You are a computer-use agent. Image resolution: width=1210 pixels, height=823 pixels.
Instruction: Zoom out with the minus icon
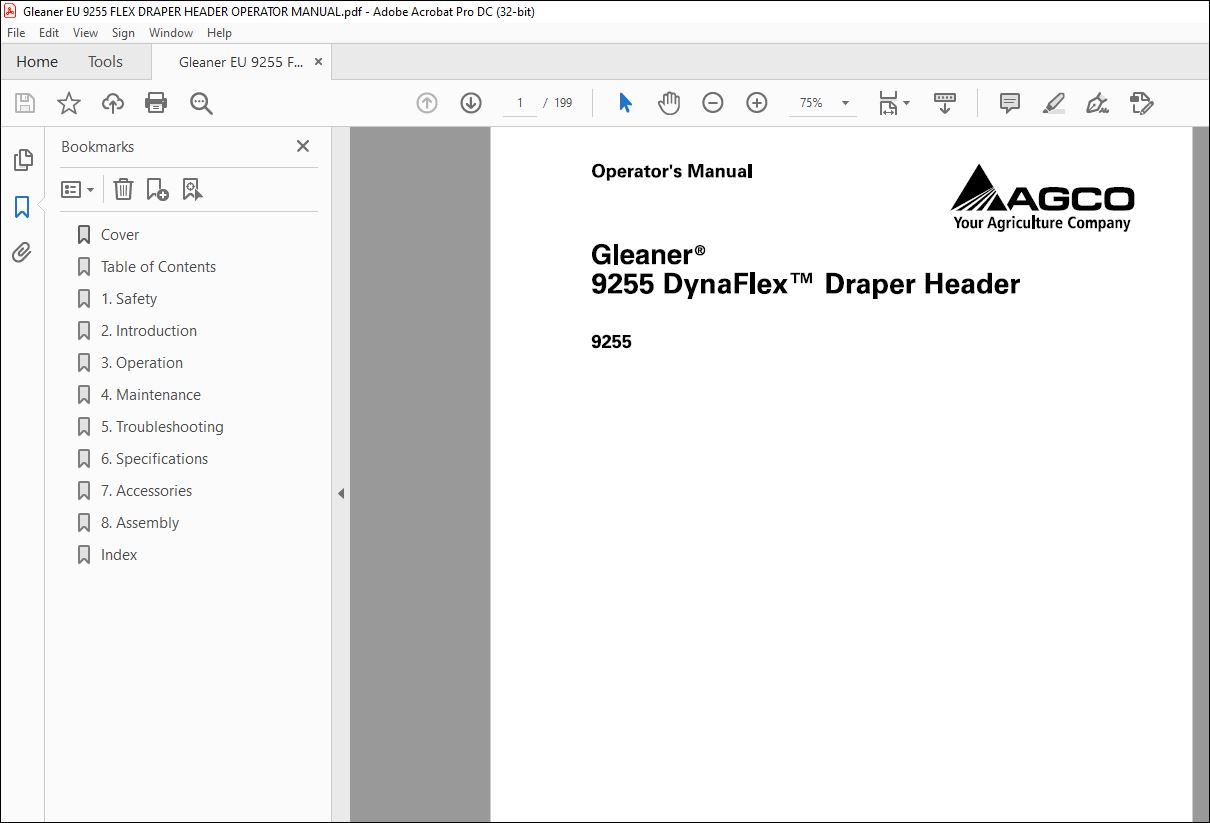coord(713,103)
